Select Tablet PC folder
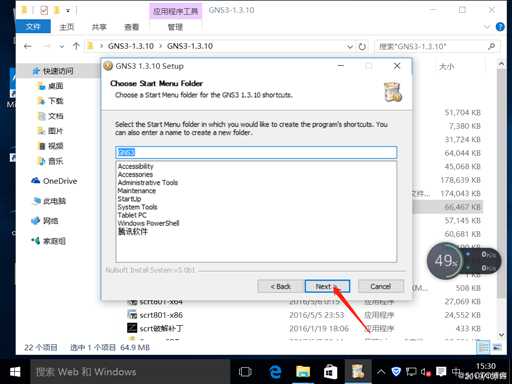 click(132, 215)
